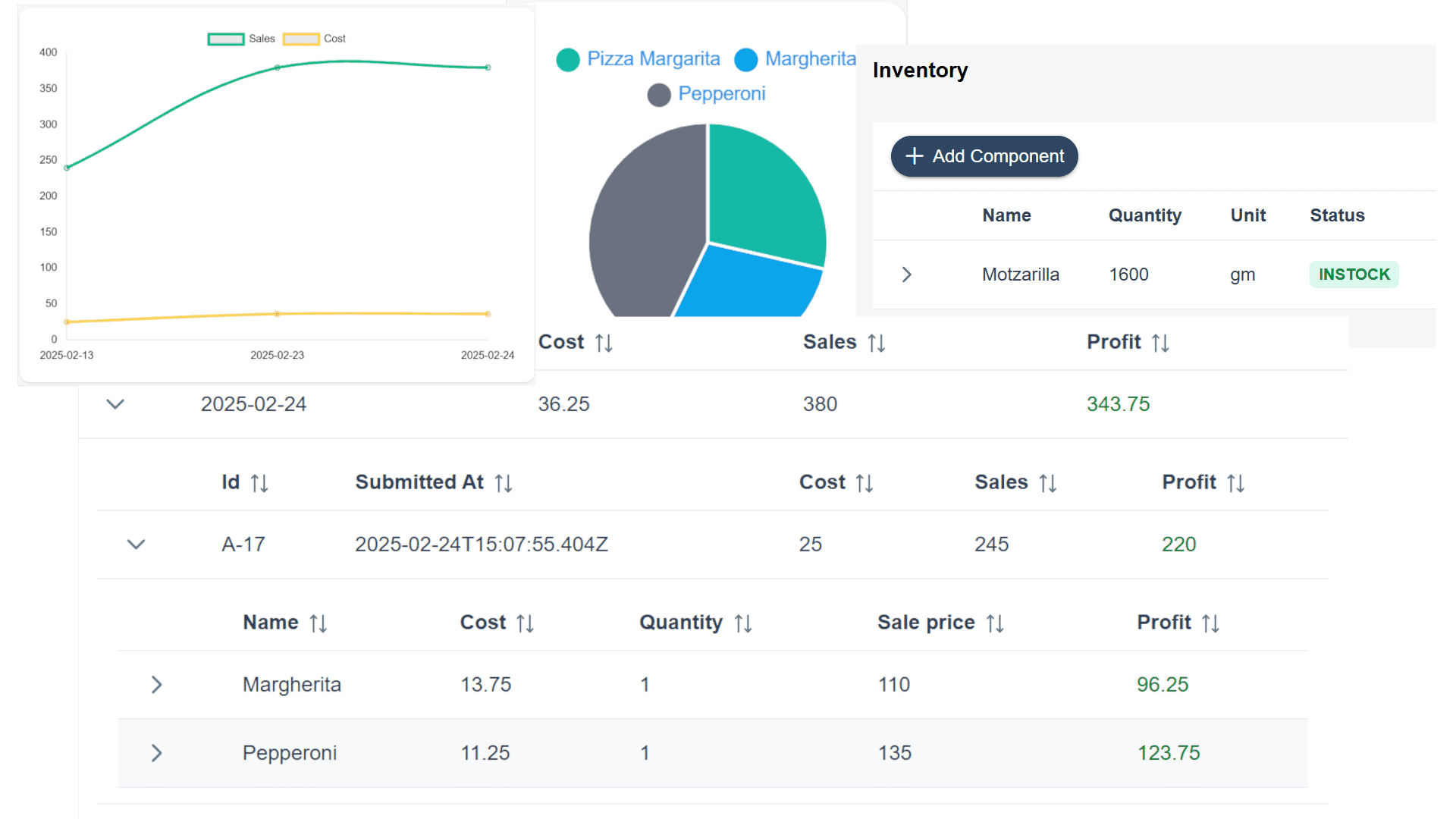This screenshot has width=1456, height=819.
Task: Click the Inventory Unit column header
Action: pyautogui.click(x=1248, y=215)
